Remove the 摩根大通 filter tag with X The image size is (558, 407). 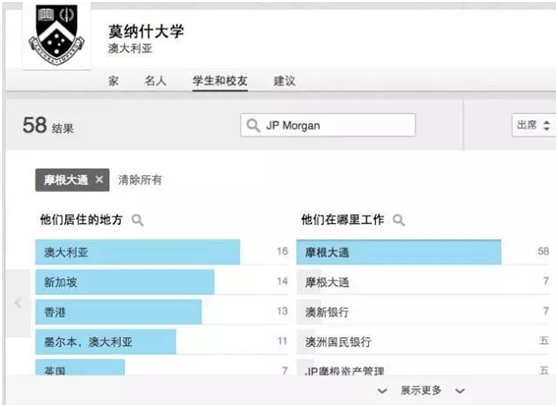click(99, 180)
